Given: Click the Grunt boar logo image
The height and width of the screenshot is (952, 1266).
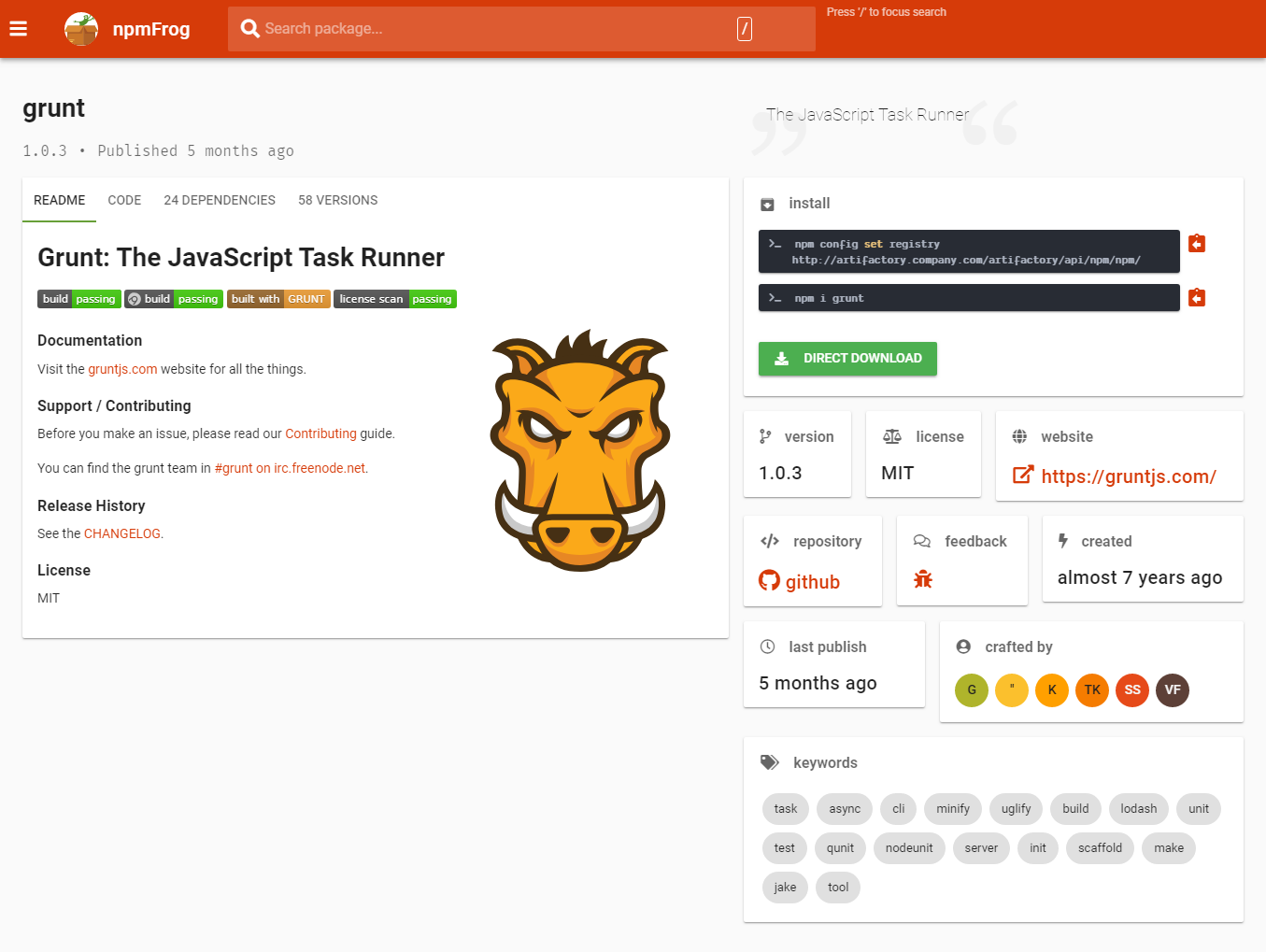Looking at the screenshot, I should (579, 450).
